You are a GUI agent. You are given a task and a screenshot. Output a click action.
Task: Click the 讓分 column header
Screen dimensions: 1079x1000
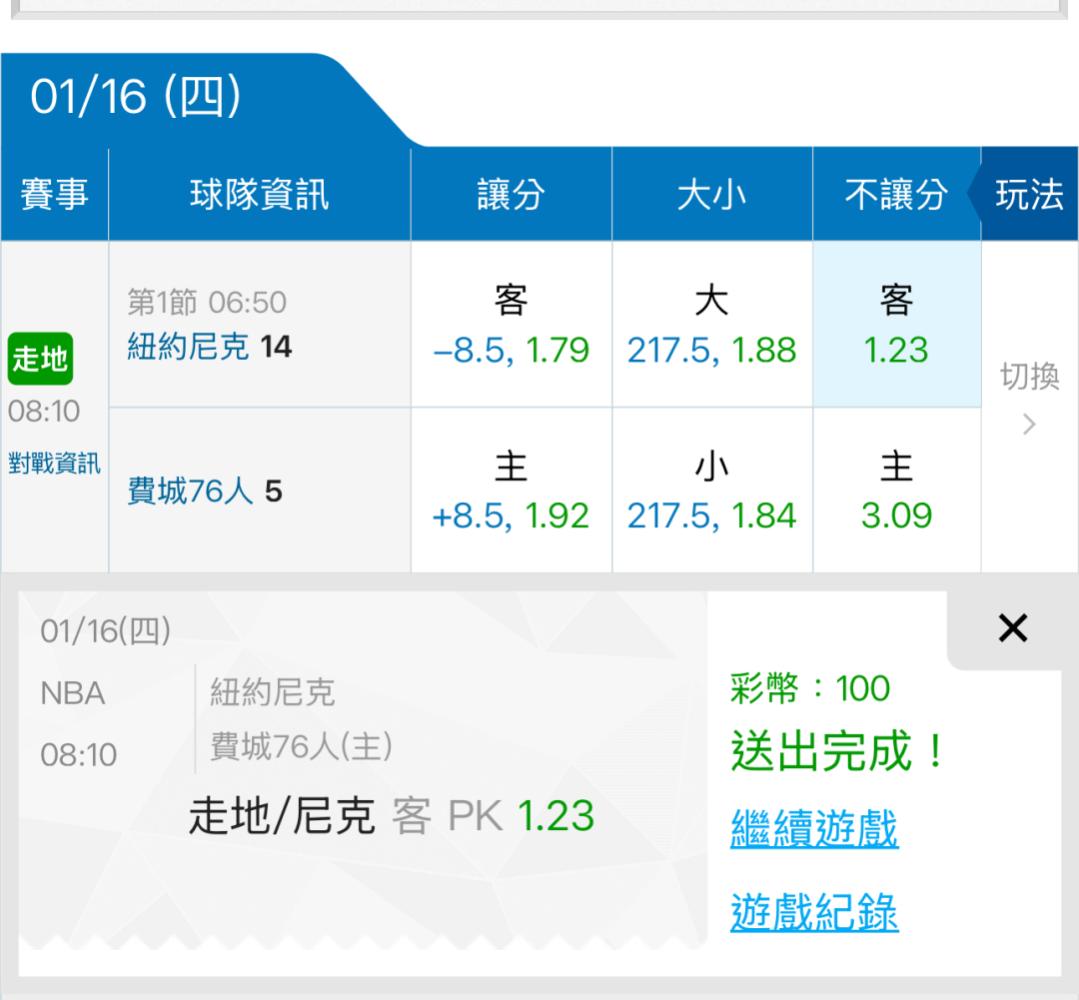click(x=511, y=194)
